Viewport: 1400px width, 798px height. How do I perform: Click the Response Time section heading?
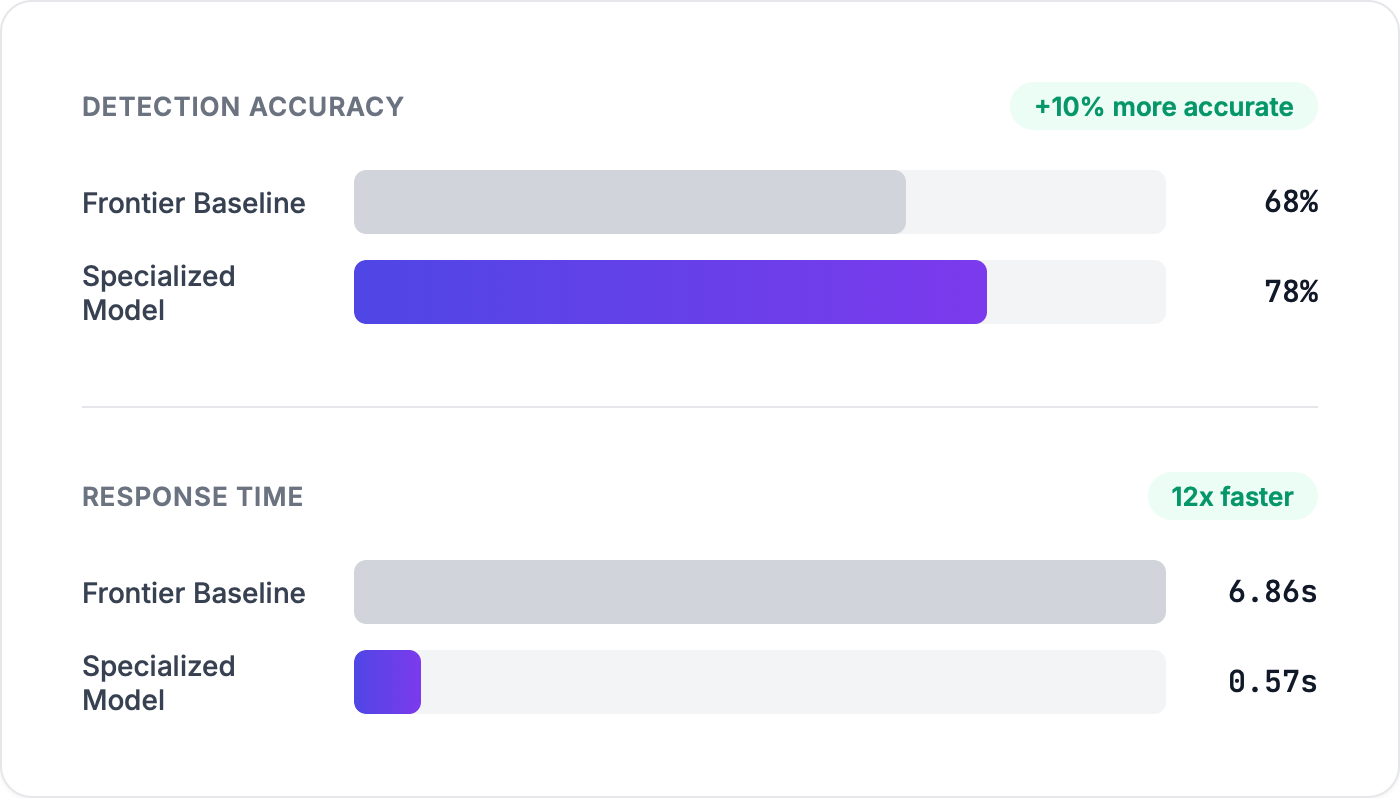click(x=193, y=497)
